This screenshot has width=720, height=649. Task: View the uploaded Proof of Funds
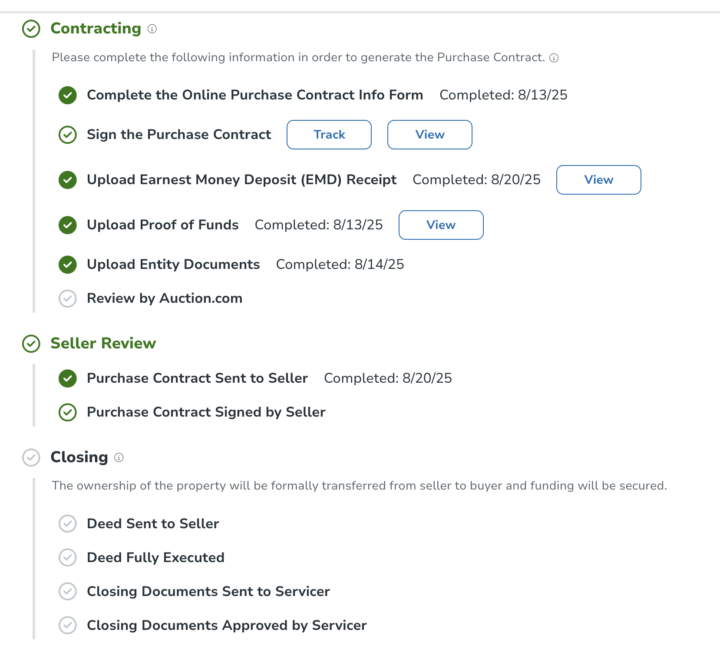pyautogui.click(x=440, y=225)
